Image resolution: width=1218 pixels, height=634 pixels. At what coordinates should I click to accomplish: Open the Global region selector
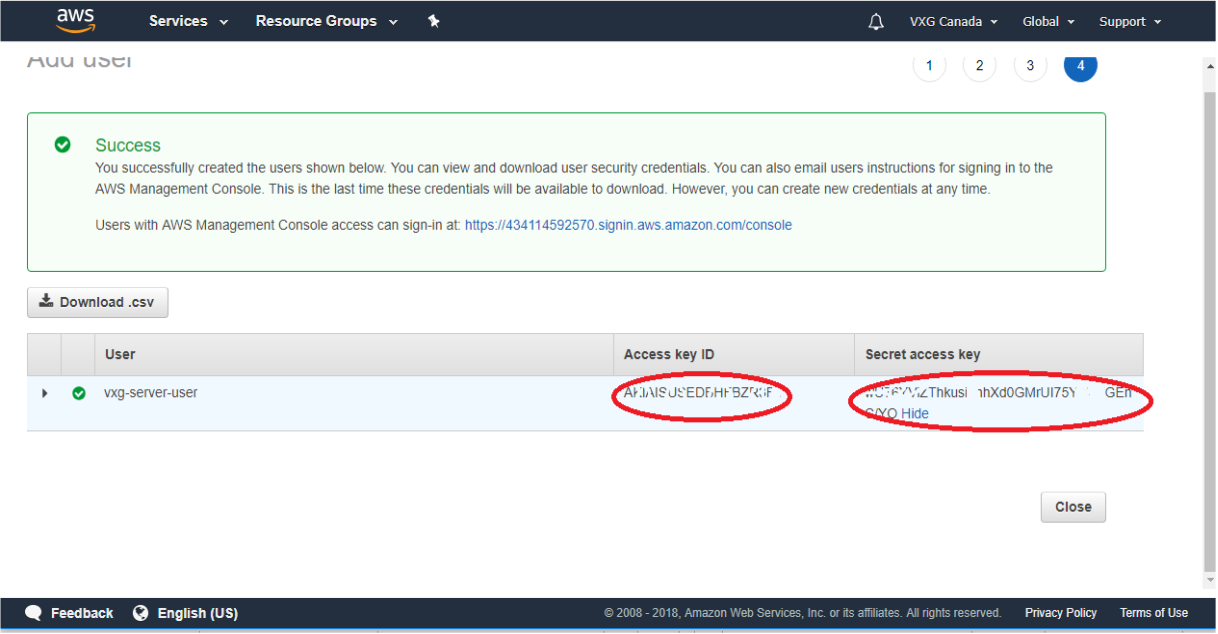click(x=1048, y=22)
